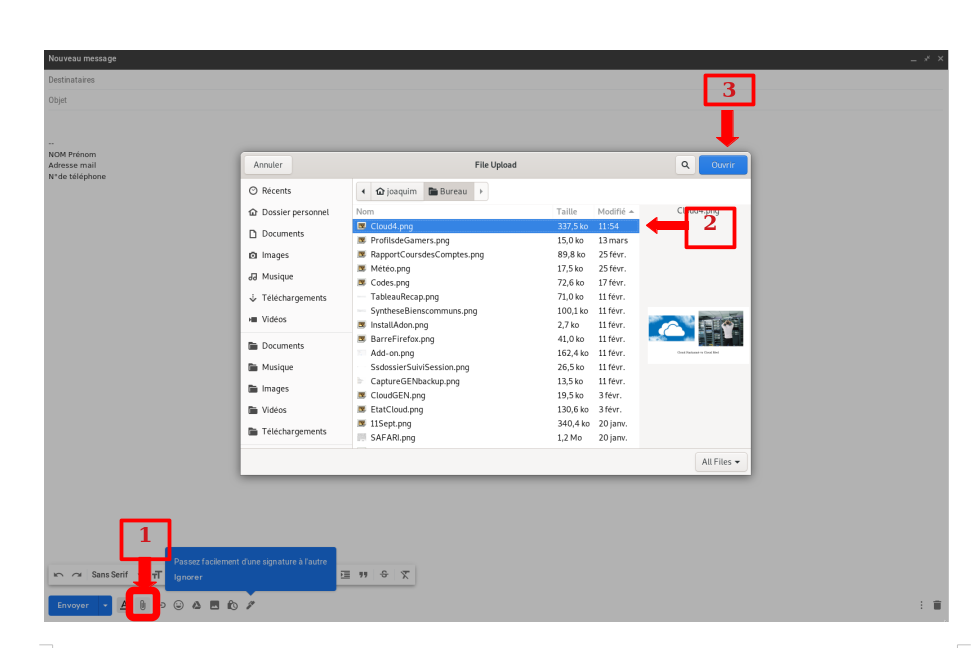Click the insert photo icon
Screen dimensions: 977x648
[214, 605]
